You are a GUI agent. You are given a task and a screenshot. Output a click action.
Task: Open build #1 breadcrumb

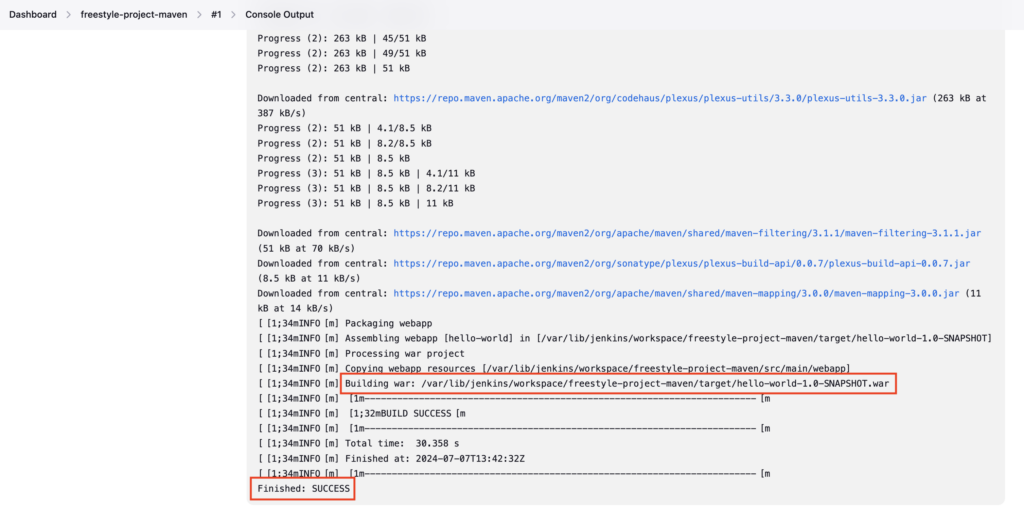216,14
